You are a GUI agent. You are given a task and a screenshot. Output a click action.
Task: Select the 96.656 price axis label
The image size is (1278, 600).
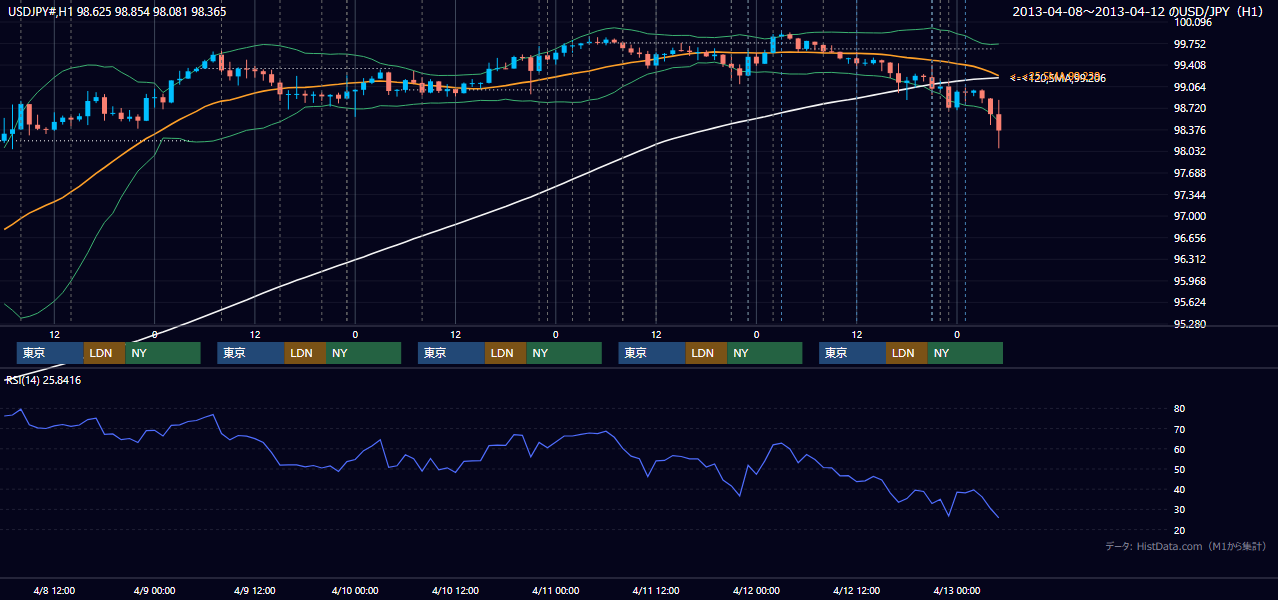pyautogui.click(x=1191, y=238)
